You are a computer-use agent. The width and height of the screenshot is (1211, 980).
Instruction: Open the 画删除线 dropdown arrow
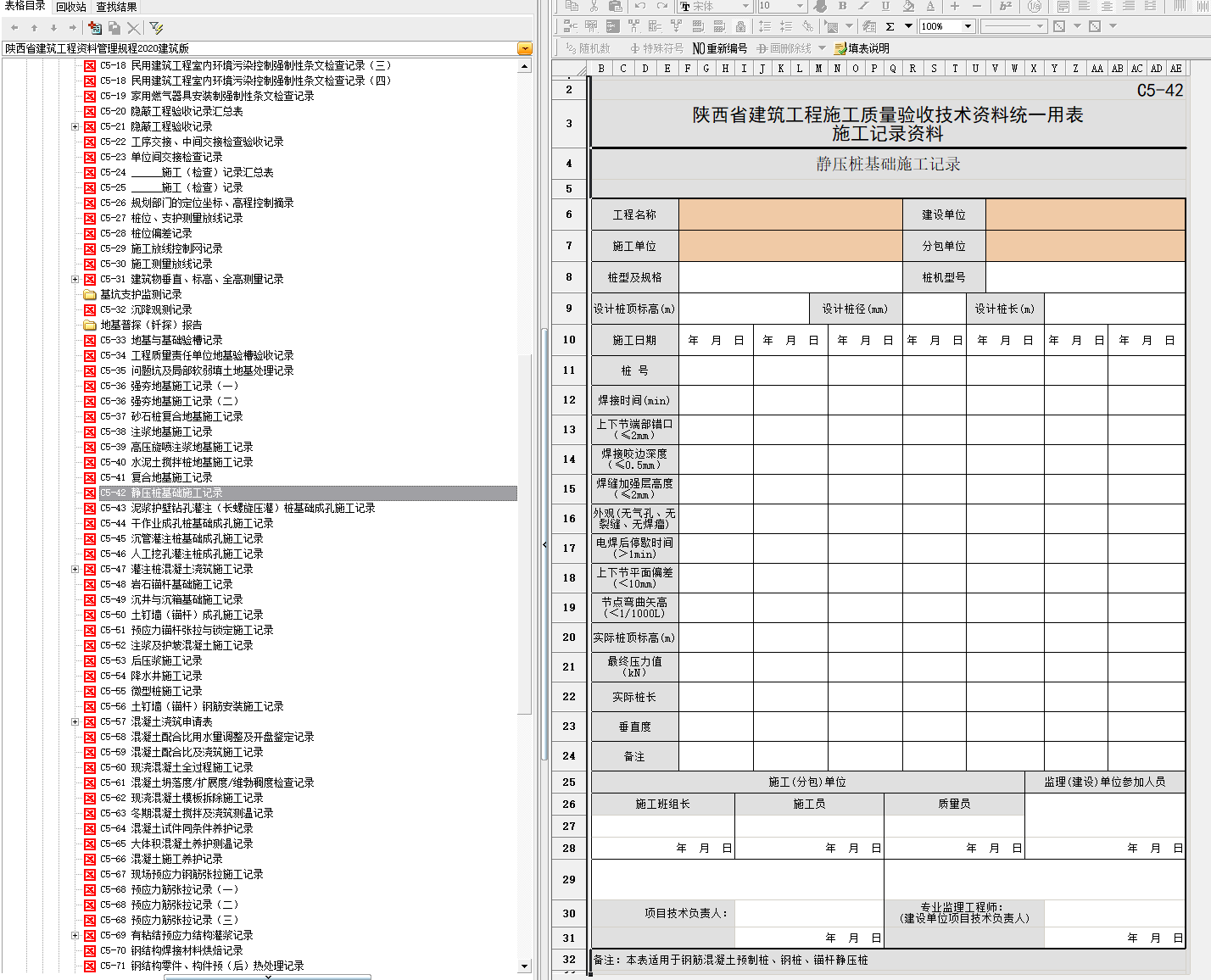pyautogui.click(x=822, y=48)
